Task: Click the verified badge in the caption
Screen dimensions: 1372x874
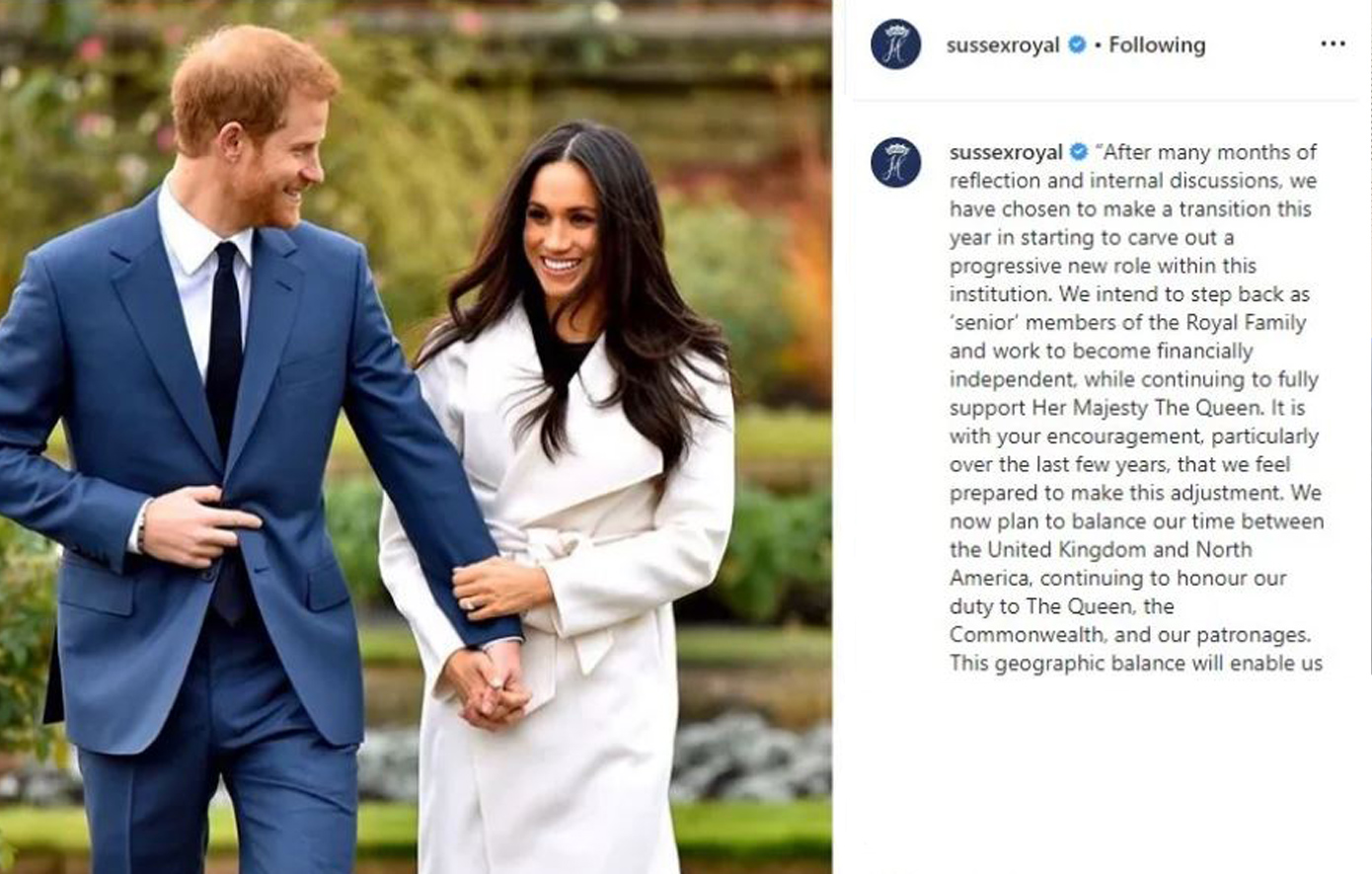Action: [x=1079, y=152]
